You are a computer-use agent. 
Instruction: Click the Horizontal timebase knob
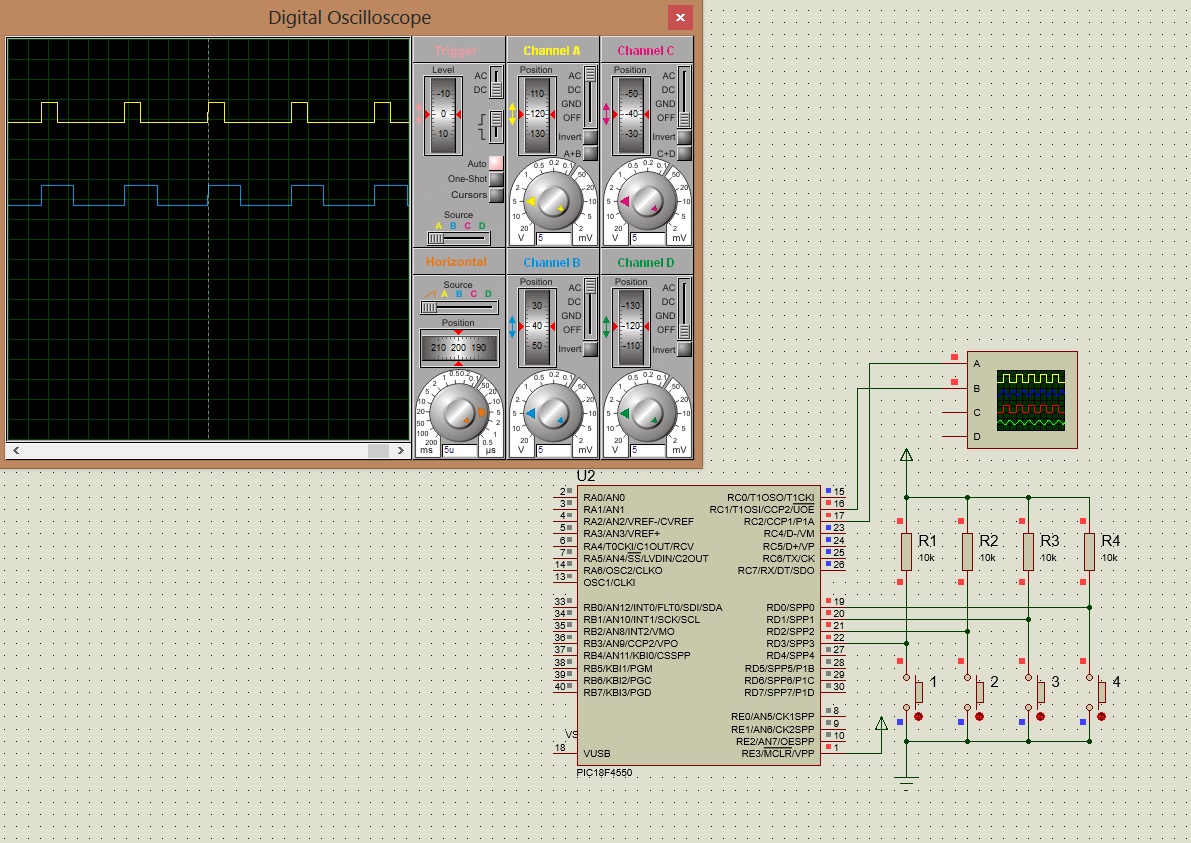(457, 412)
